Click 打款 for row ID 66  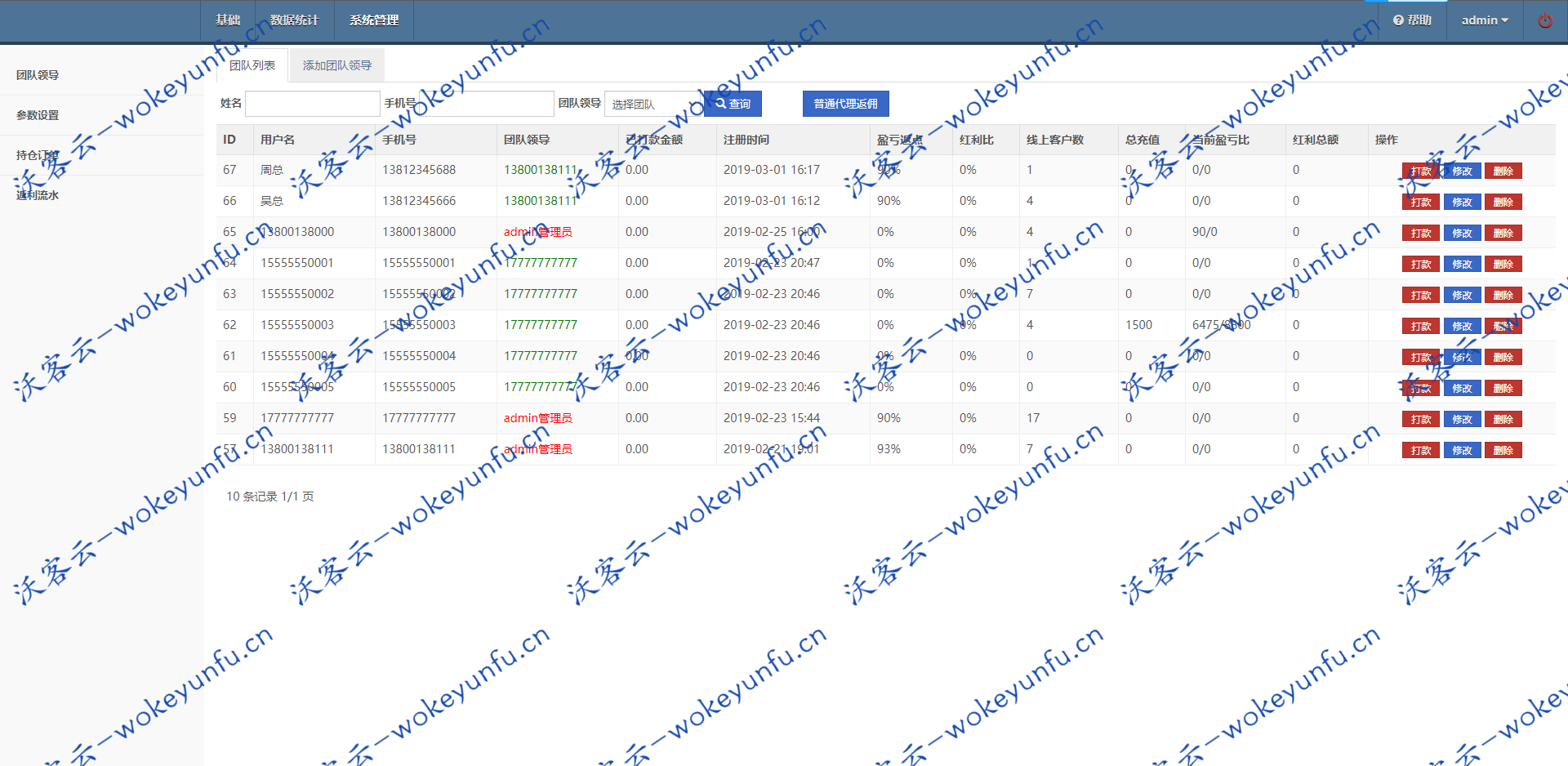click(1421, 203)
